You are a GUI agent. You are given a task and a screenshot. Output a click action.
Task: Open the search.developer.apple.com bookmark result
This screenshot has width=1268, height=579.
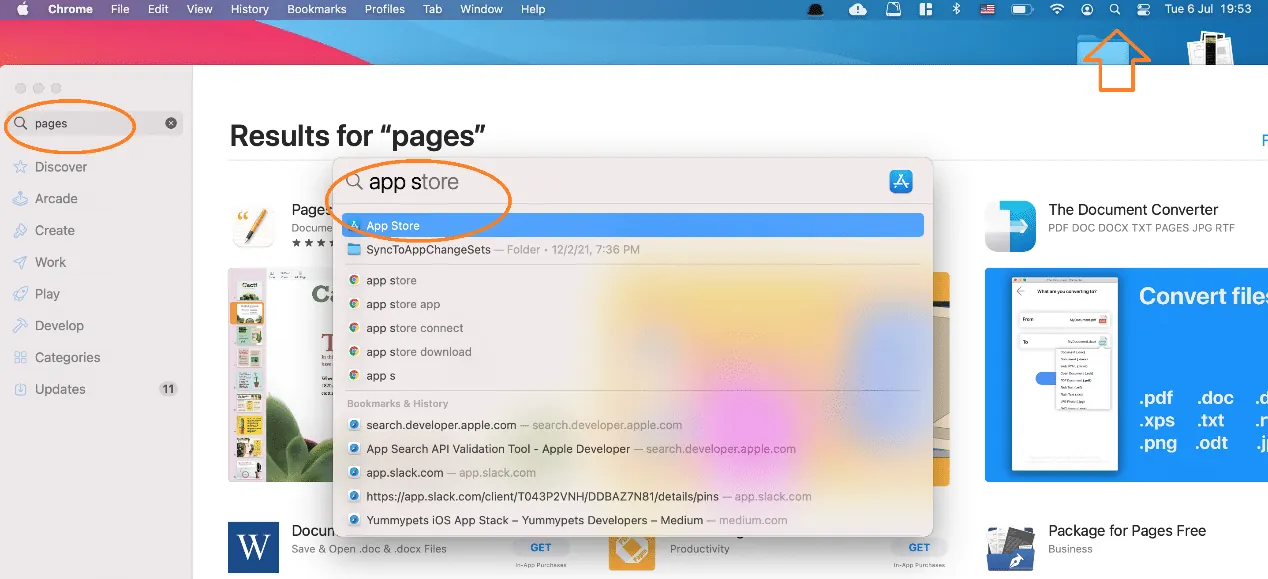pyautogui.click(x=633, y=425)
